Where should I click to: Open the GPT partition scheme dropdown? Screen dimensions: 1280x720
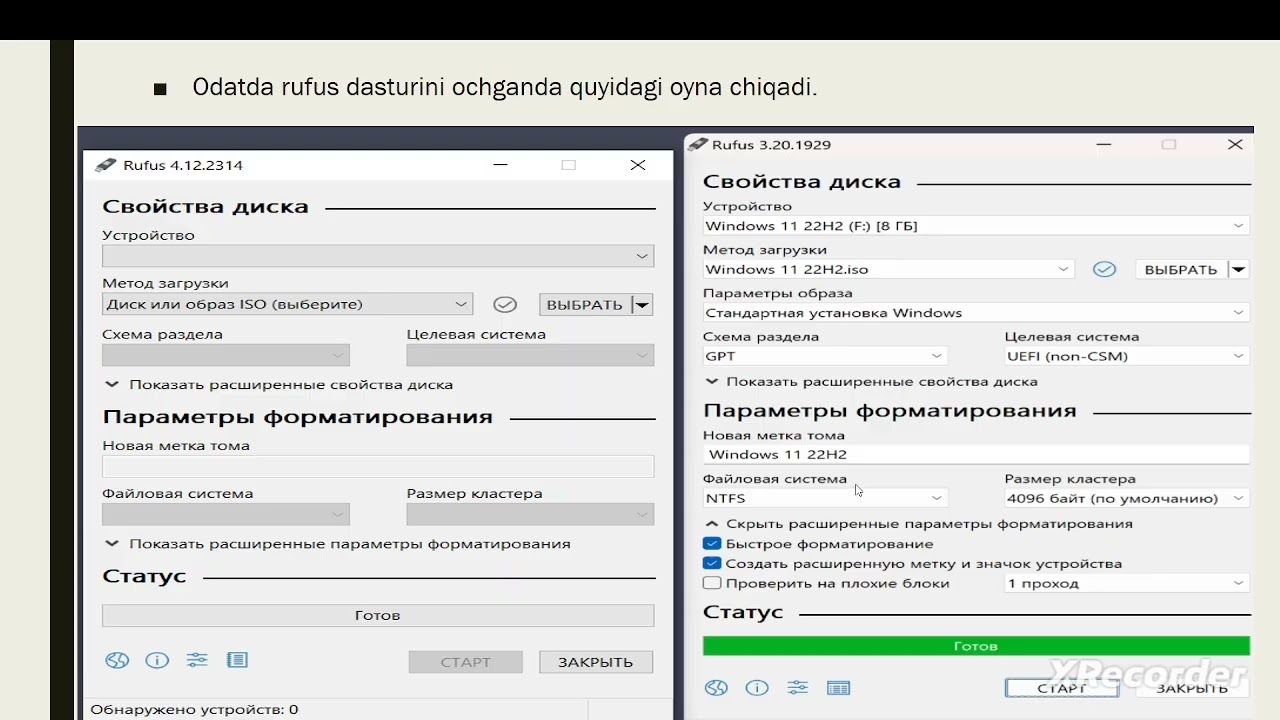click(x=825, y=356)
